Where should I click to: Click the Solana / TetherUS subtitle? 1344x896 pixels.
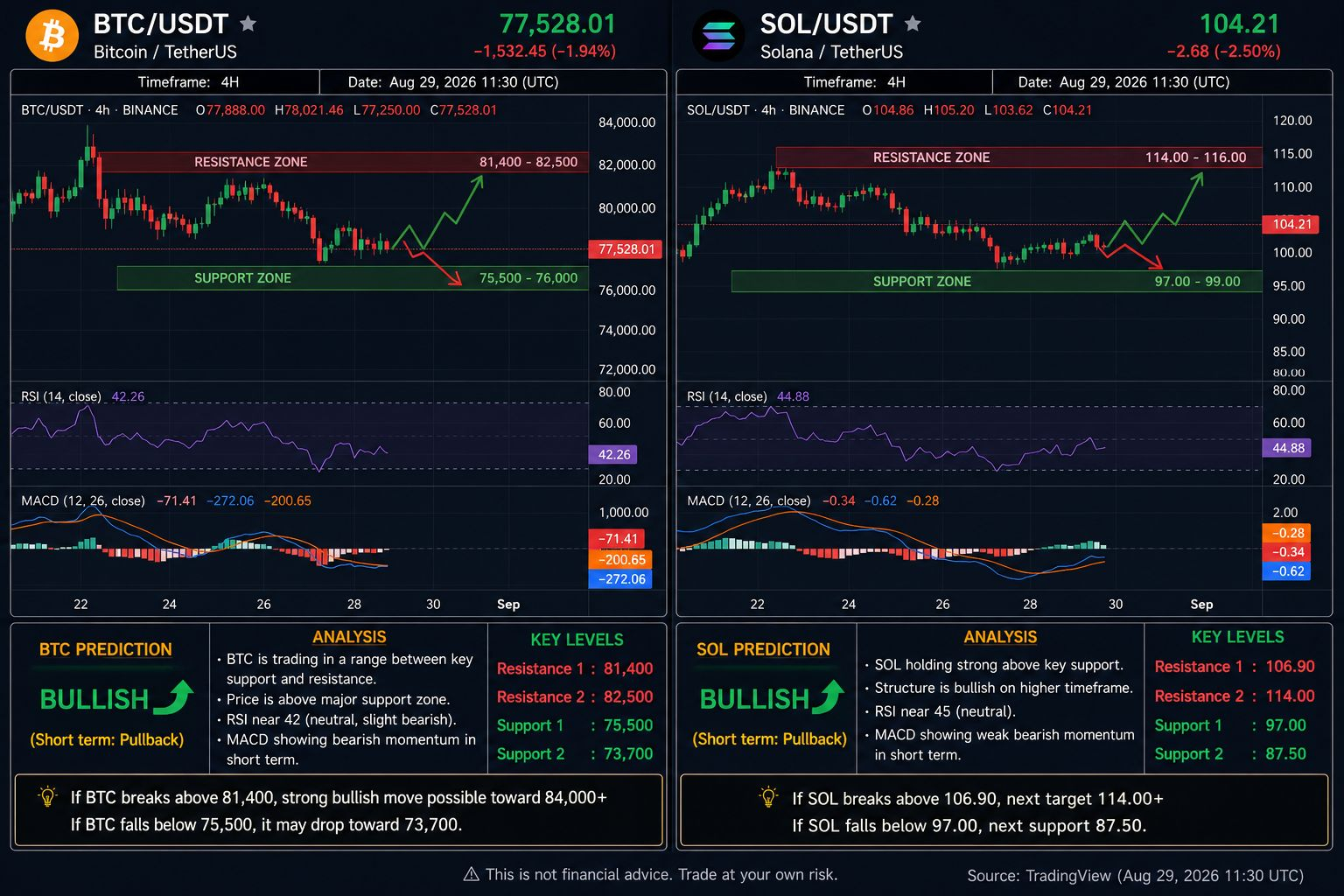[831, 52]
